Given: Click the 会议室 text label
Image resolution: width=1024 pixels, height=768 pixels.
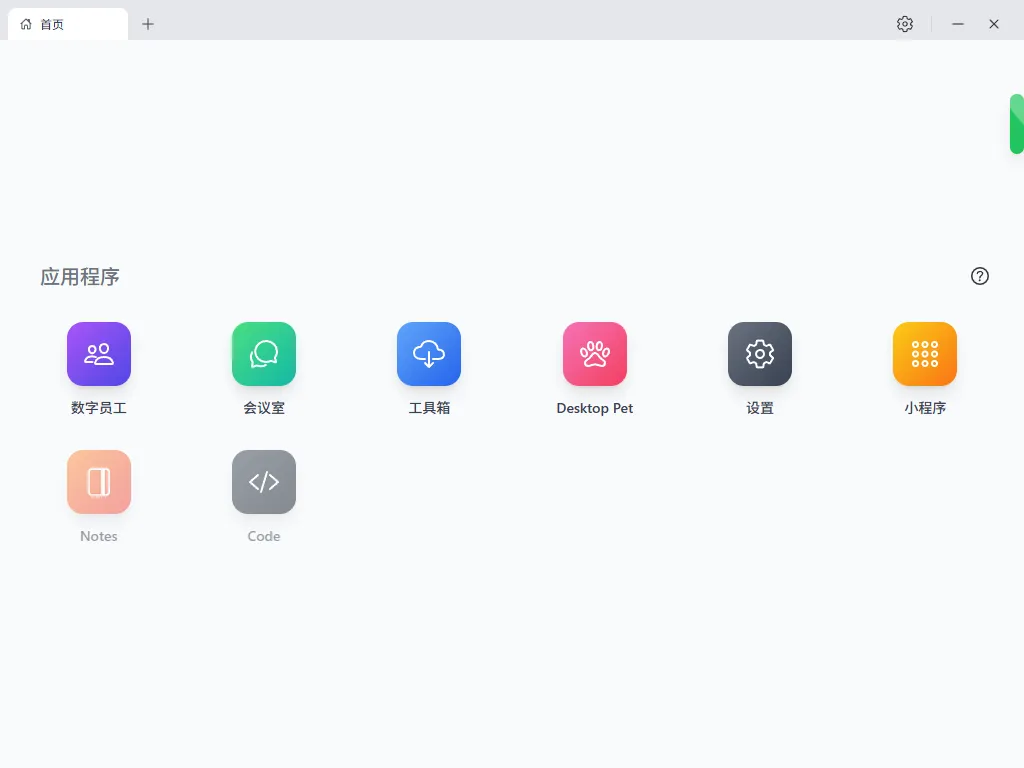Looking at the screenshot, I should point(264,408).
